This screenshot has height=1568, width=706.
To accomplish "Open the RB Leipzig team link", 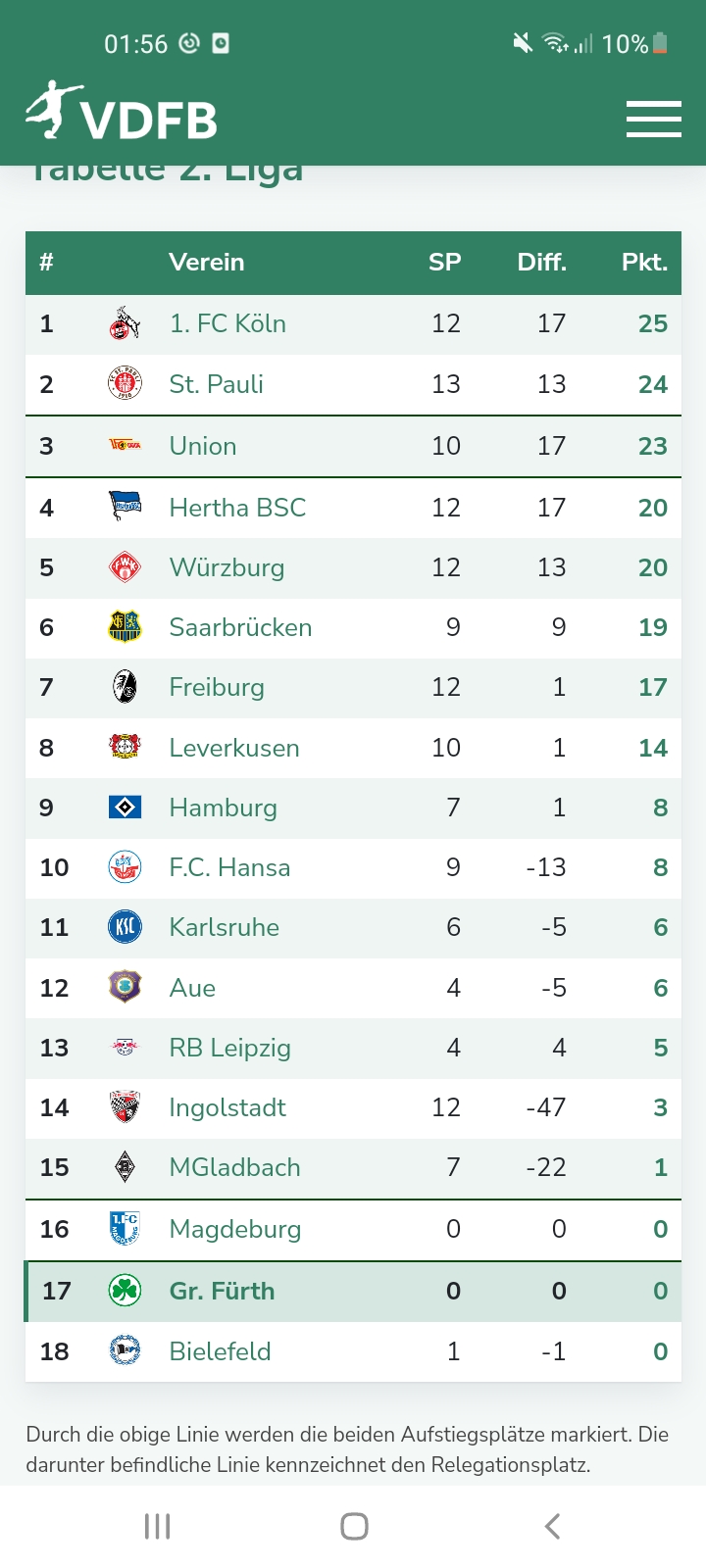I will pyautogui.click(x=229, y=1048).
